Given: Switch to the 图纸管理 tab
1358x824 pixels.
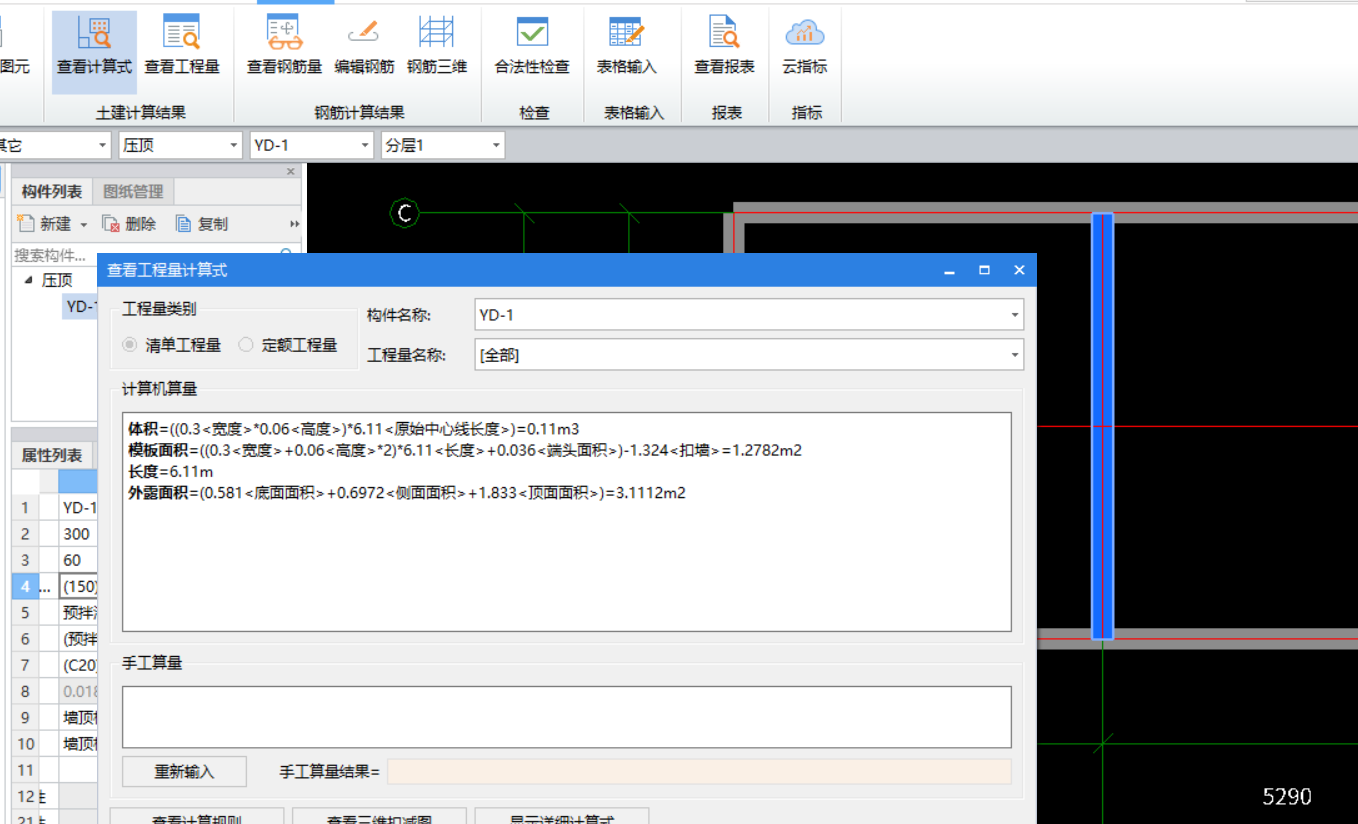Looking at the screenshot, I should (x=133, y=191).
